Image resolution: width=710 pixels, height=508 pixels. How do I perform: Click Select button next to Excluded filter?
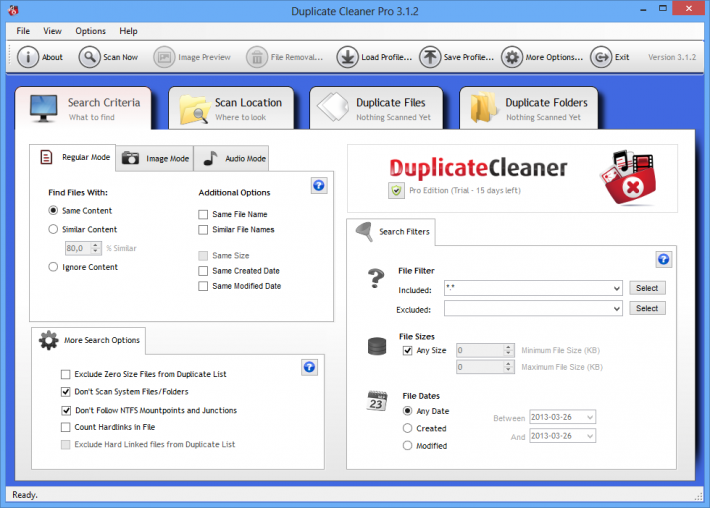tap(647, 308)
